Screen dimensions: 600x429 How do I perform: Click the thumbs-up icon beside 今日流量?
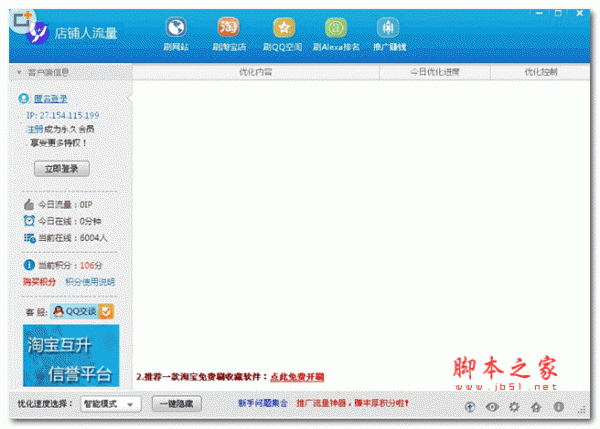29,204
